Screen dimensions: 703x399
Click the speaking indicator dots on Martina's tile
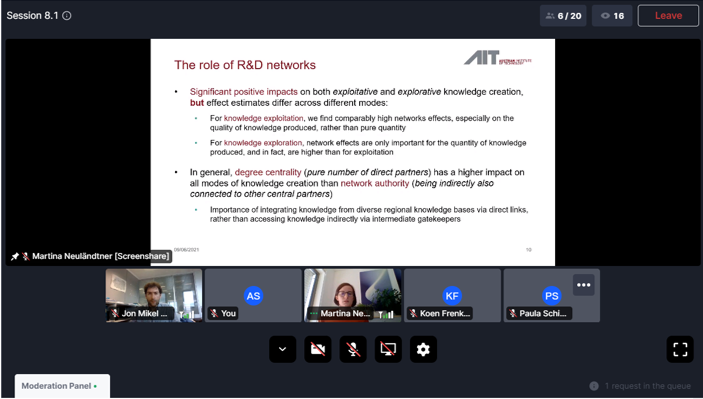point(314,313)
